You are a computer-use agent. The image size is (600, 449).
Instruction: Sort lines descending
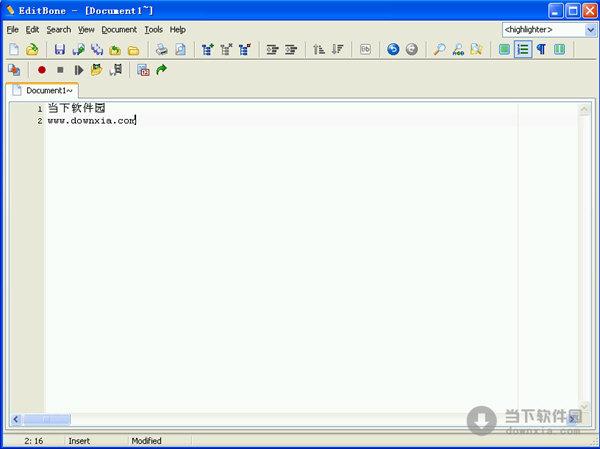coord(337,49)
